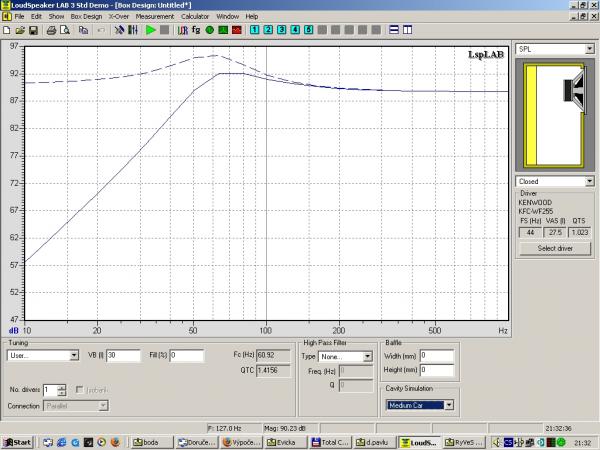
Task: Click the loudspeaker box diagram image
Action: tap(554, 113)
